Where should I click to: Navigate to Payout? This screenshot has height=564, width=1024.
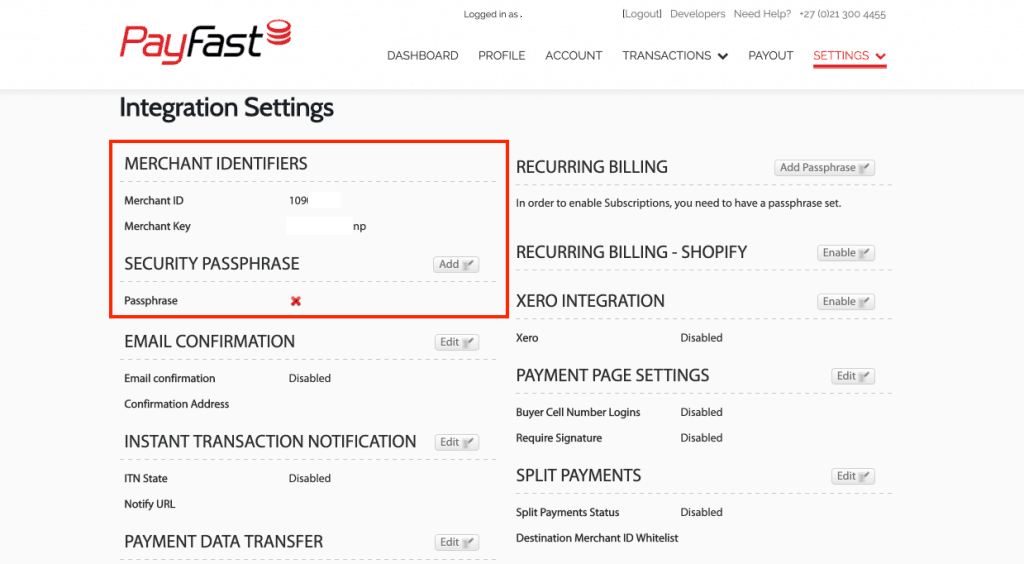click(771, 55)
